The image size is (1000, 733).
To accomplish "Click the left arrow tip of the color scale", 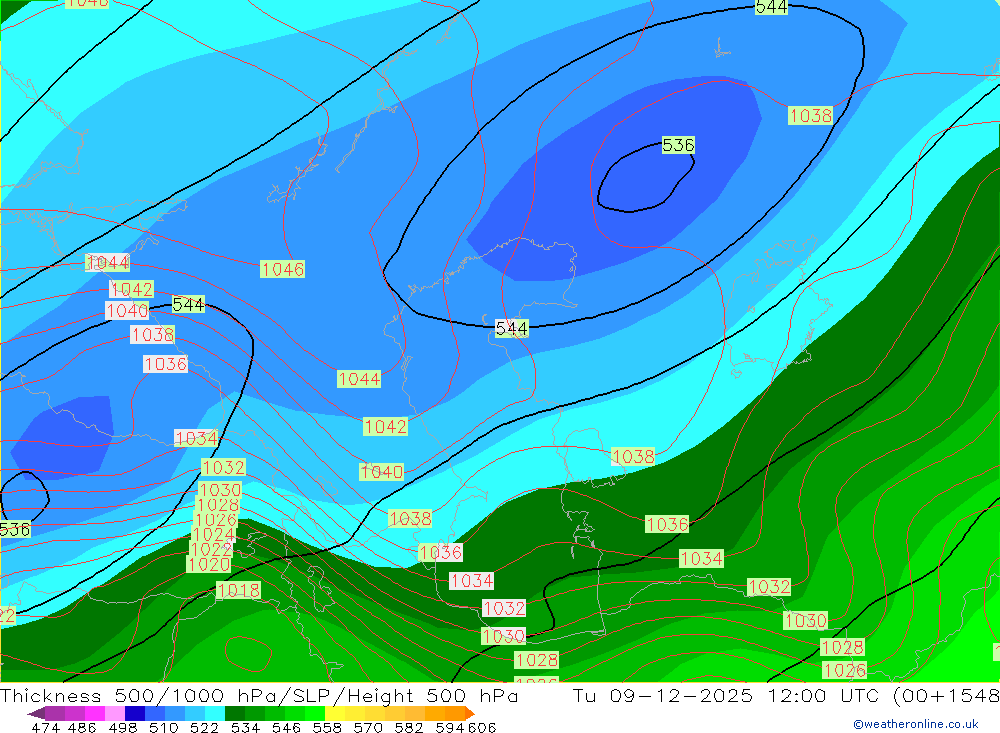I will 36,713.
